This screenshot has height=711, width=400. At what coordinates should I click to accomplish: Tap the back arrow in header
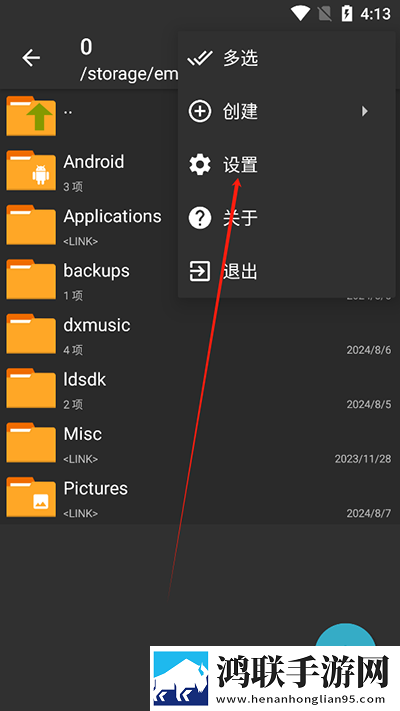31,58
